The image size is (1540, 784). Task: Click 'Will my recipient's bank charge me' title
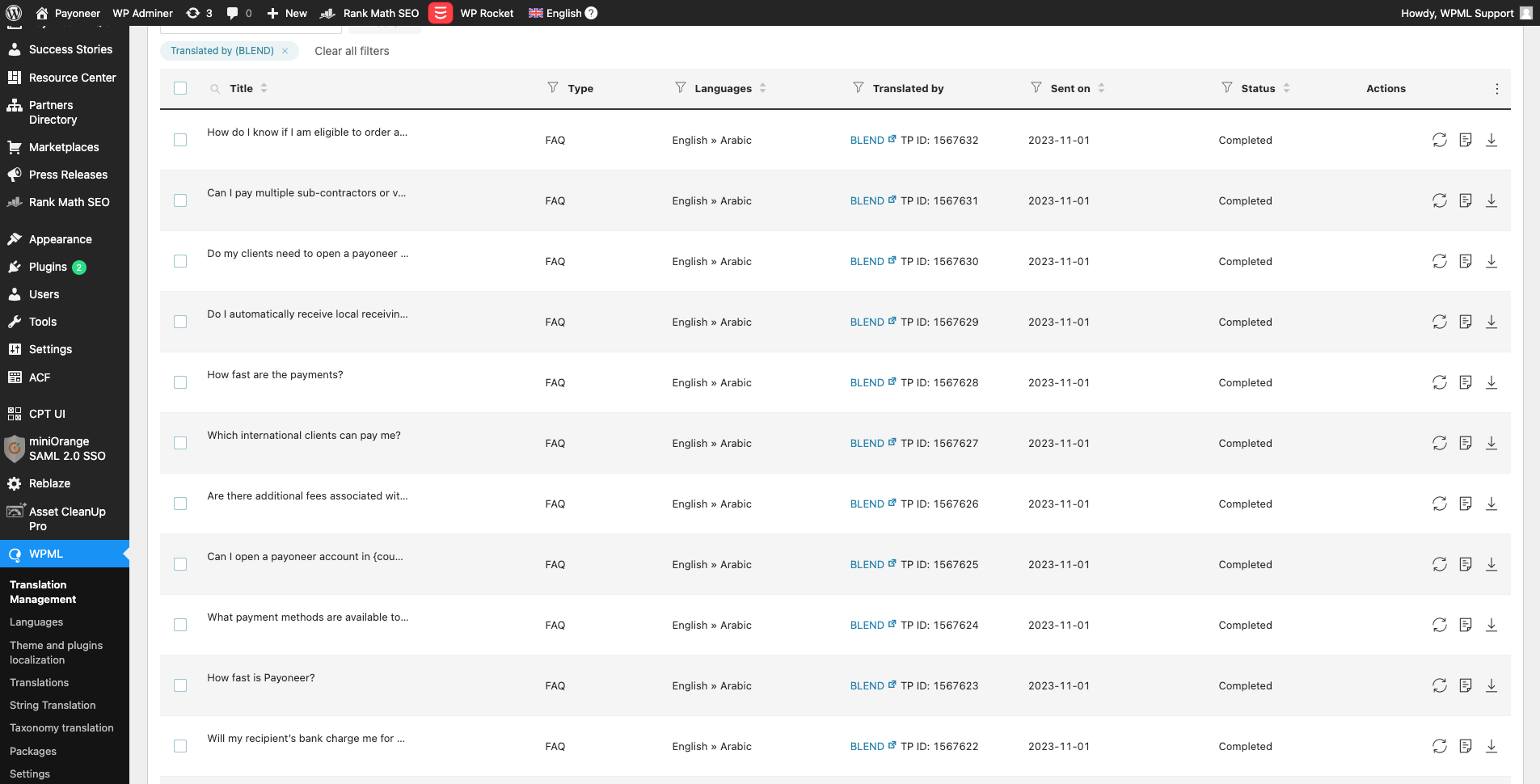point(306,738)
